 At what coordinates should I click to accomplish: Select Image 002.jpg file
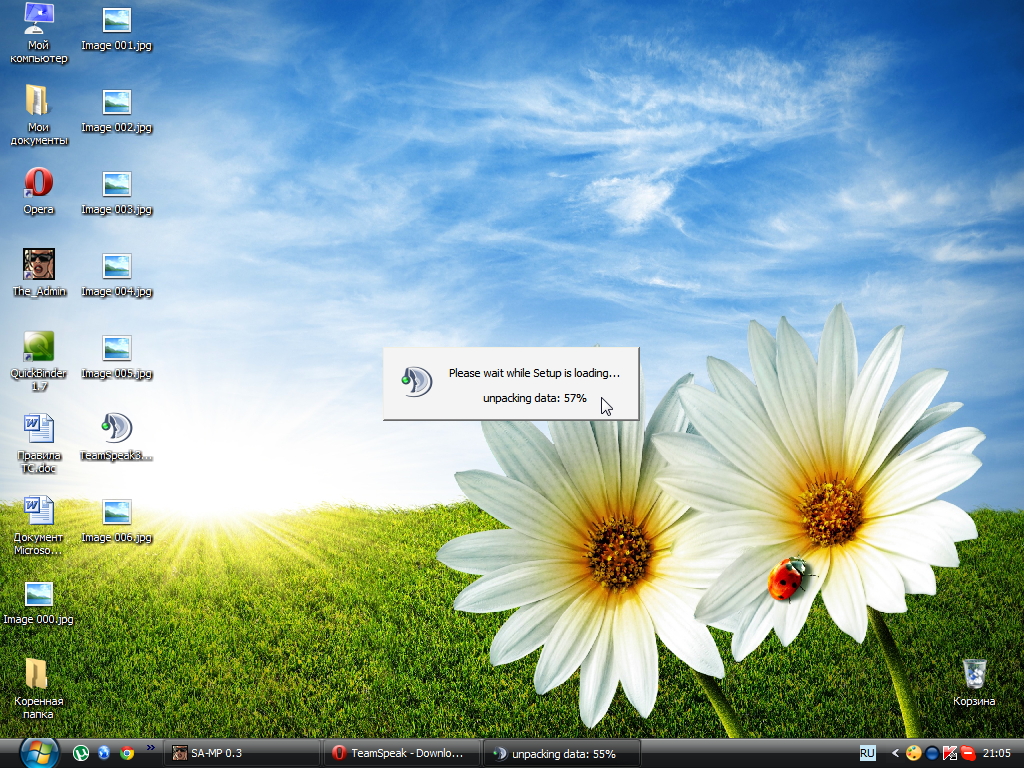[x=116, y=111]
